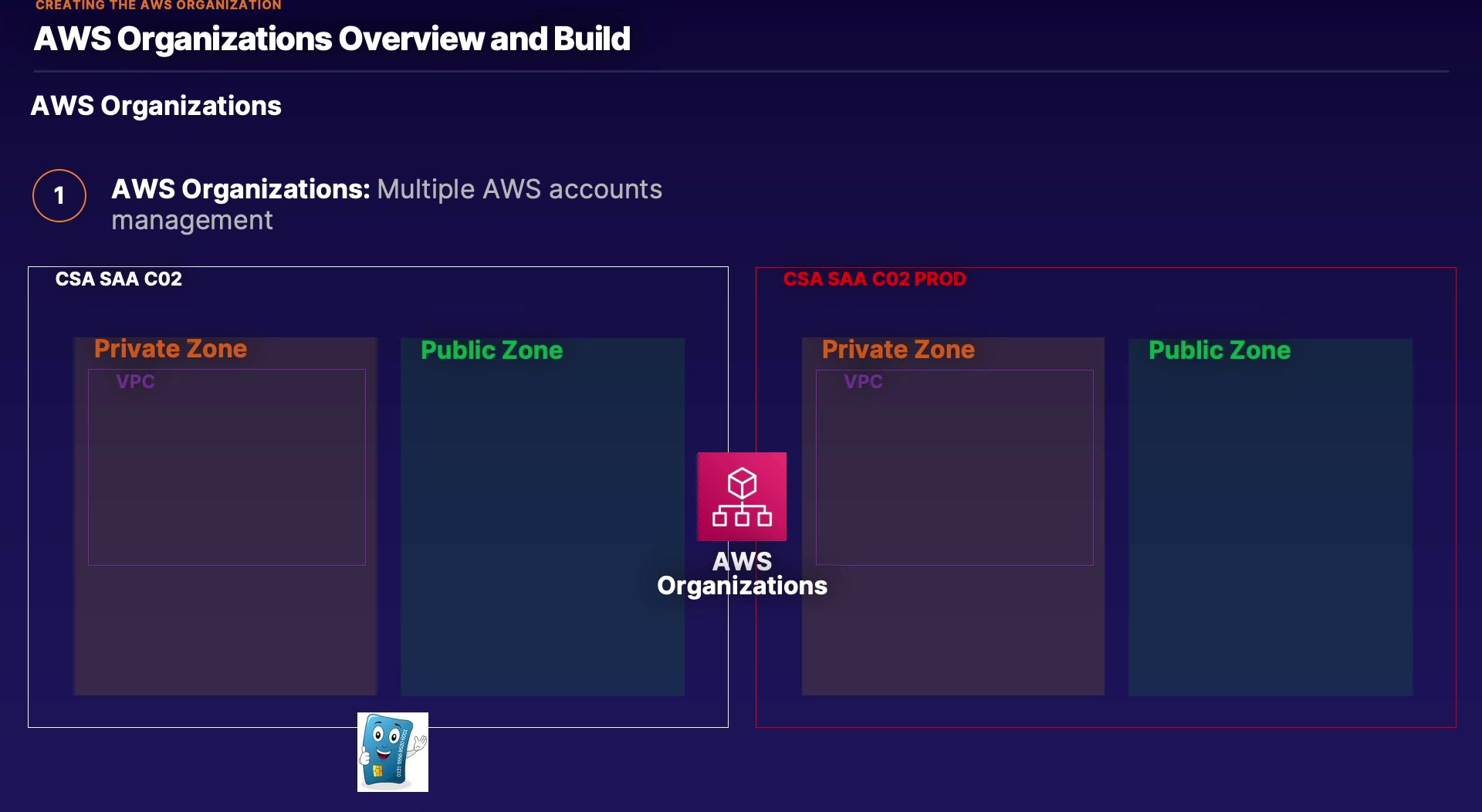Click the credit card mascot image

[392, 752]
